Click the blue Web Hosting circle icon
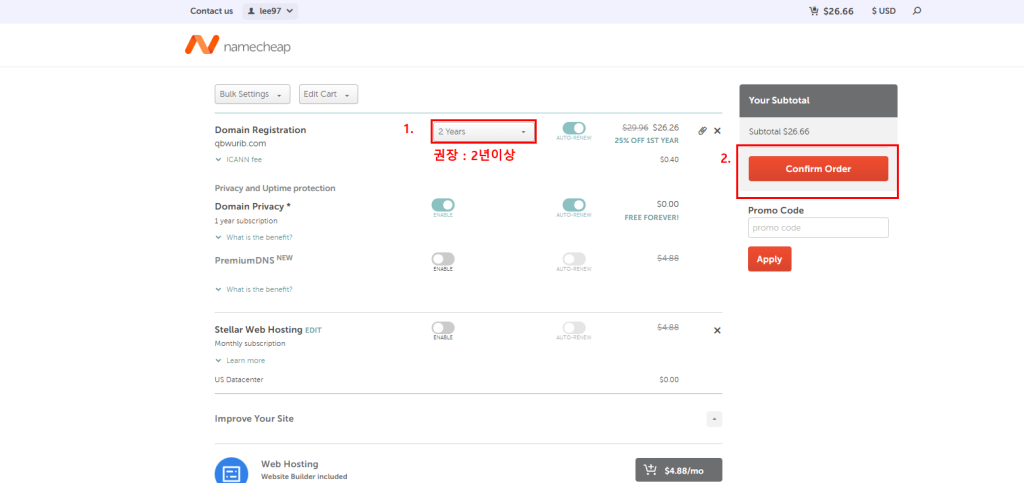The image size is (1024, 483). click(231, 473)
